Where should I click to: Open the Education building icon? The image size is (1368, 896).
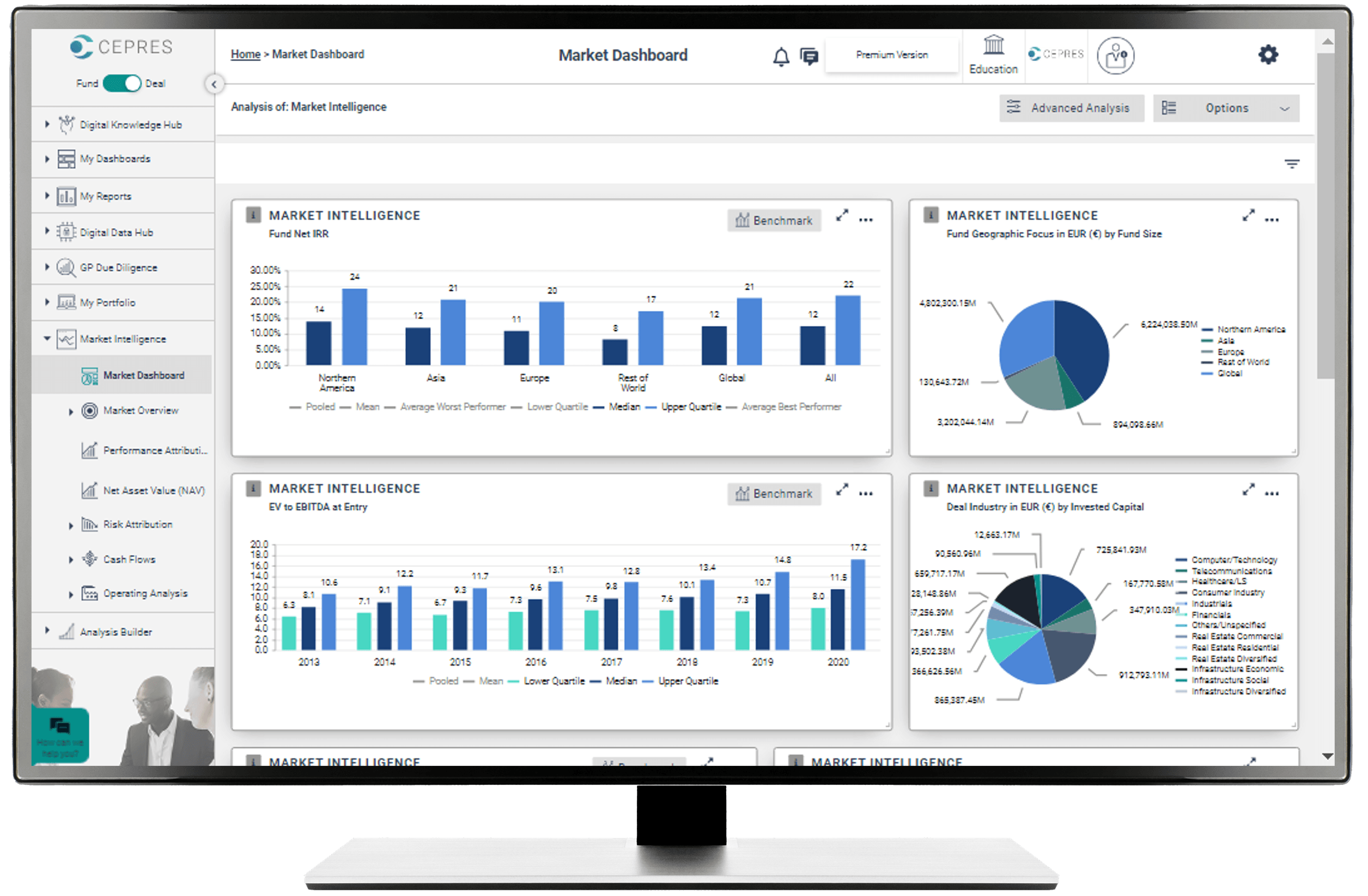(x=994, y=45)
